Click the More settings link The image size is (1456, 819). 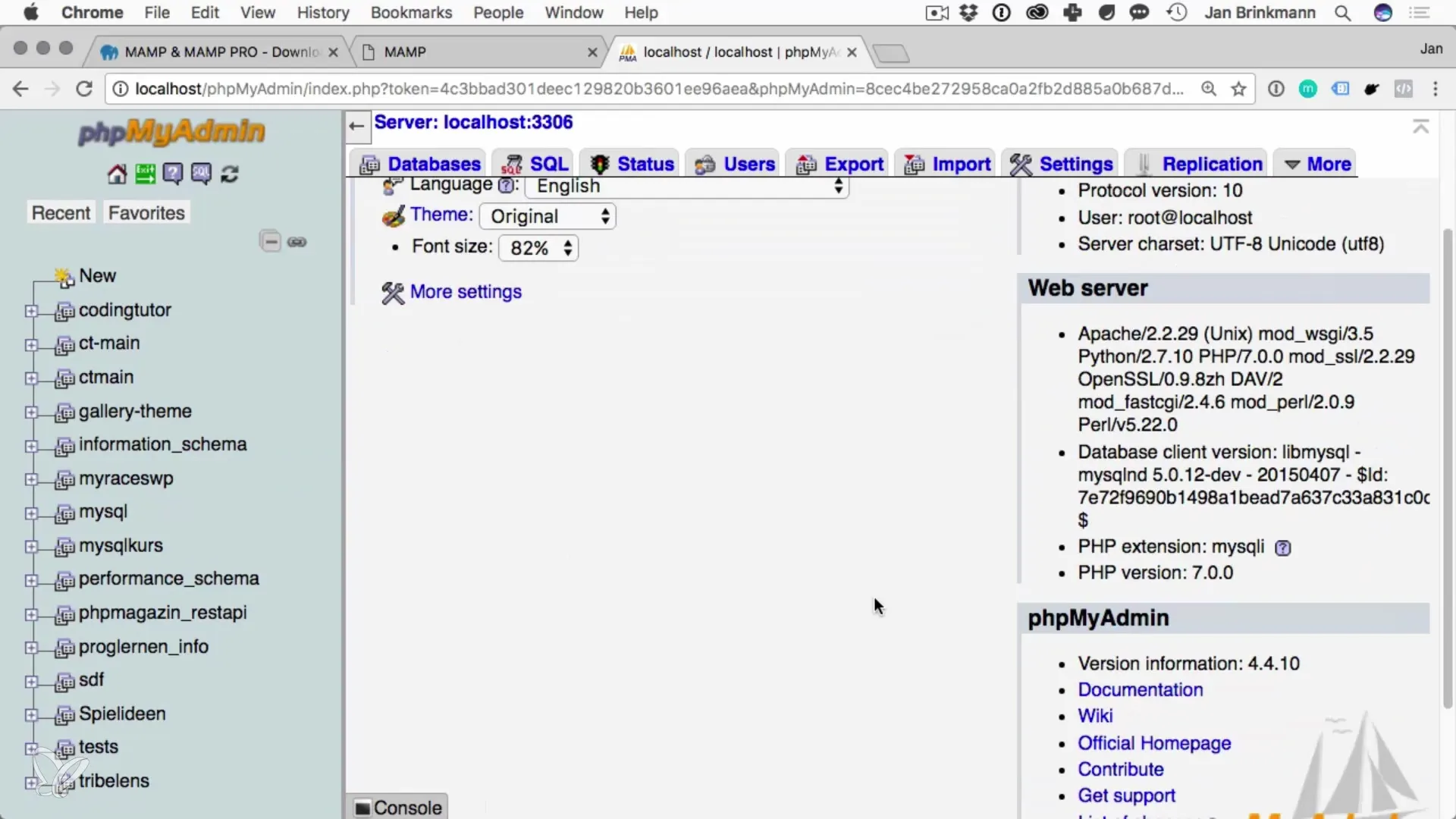[466, 292]
